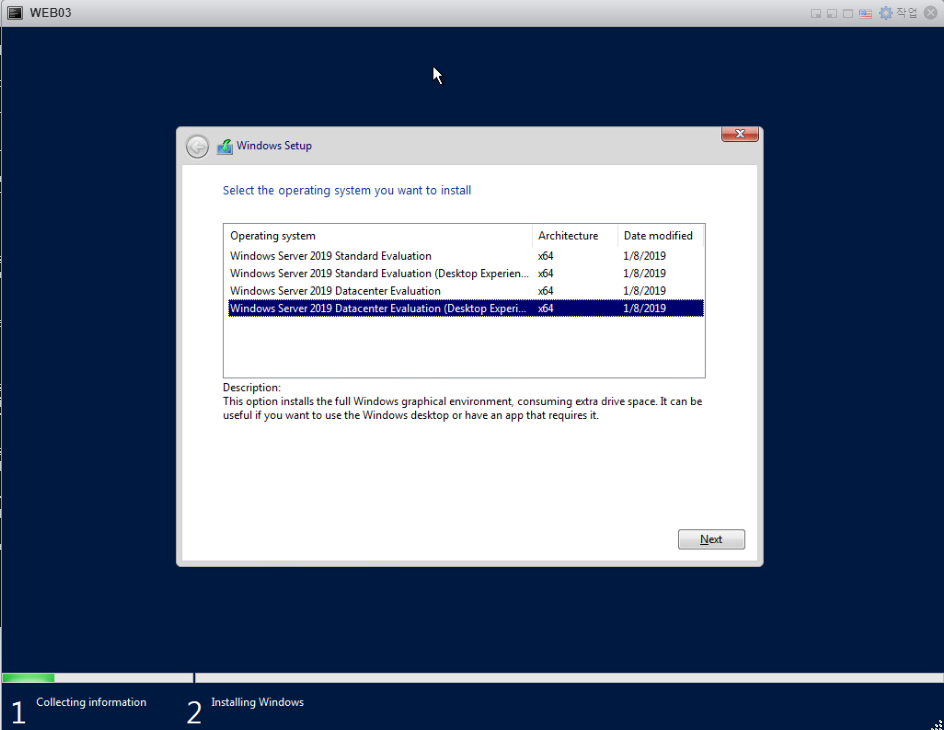Click the Date modified column header

coord(660,236)
